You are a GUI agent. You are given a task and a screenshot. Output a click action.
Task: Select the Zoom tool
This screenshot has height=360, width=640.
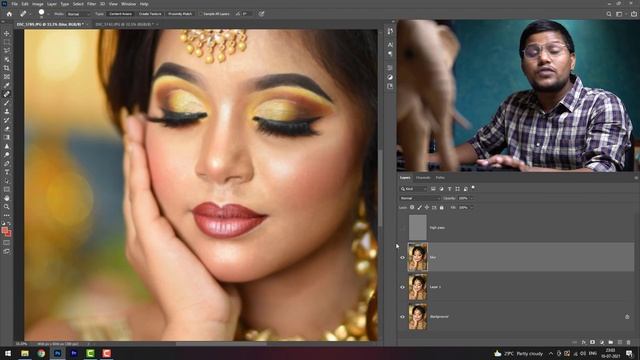click(x=7, y=207)
